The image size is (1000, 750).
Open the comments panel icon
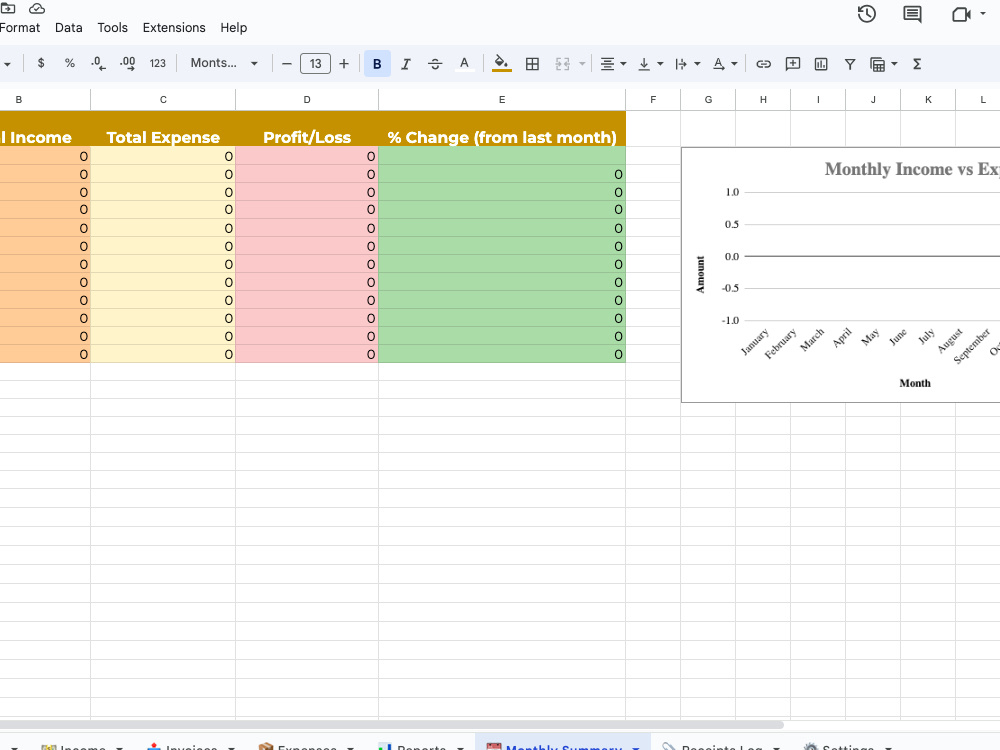tap(913, 14)
